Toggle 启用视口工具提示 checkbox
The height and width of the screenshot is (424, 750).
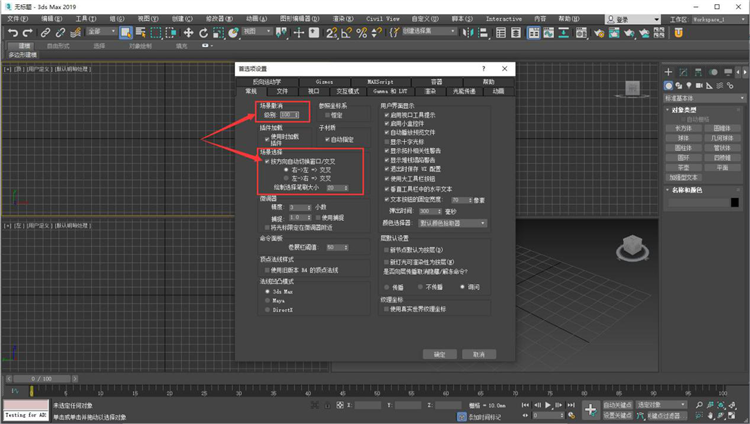[386, 115]
